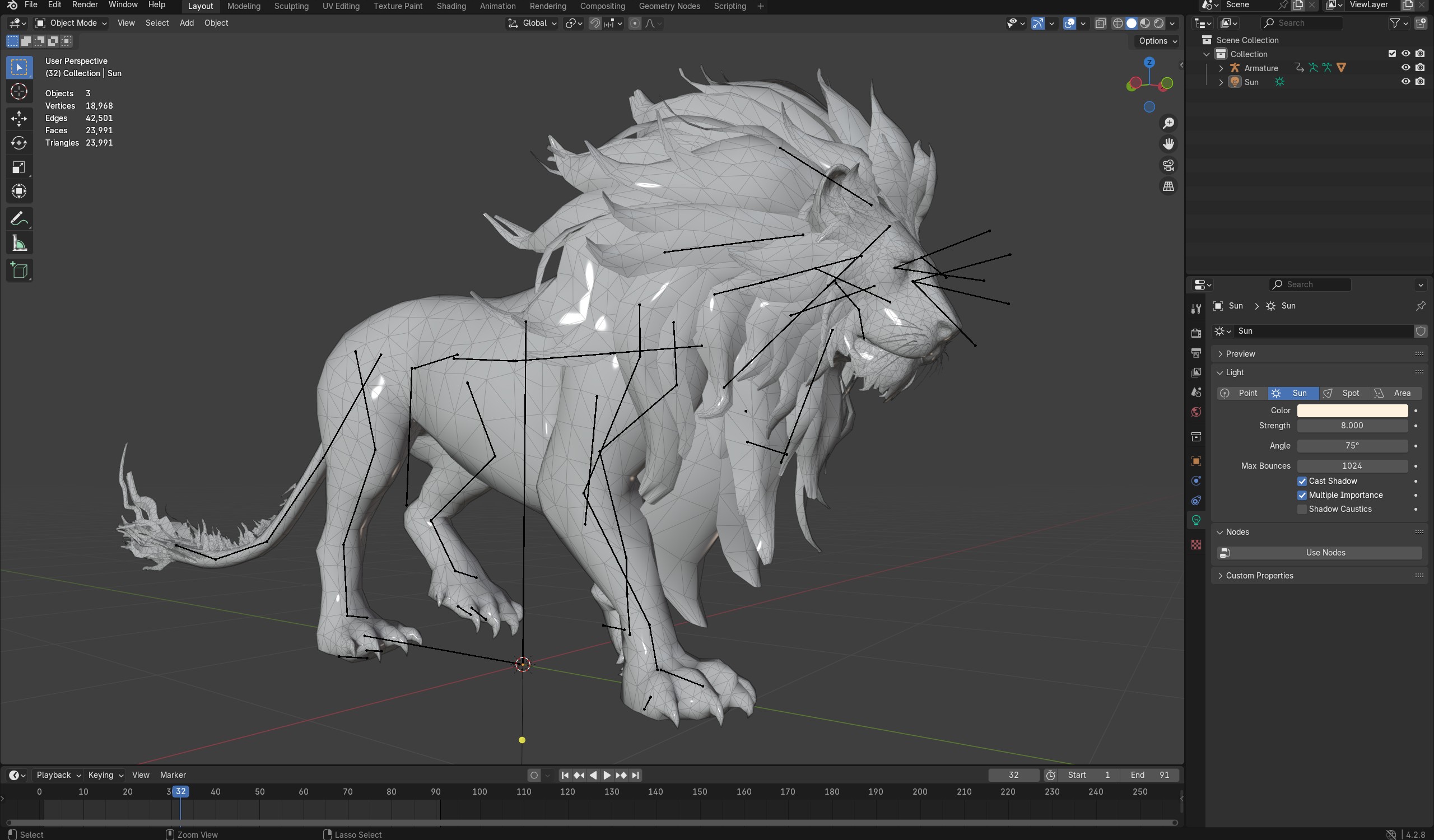1434x840 pixels.
Task: Open the Render menu
Action: click(x=85, y=5)
